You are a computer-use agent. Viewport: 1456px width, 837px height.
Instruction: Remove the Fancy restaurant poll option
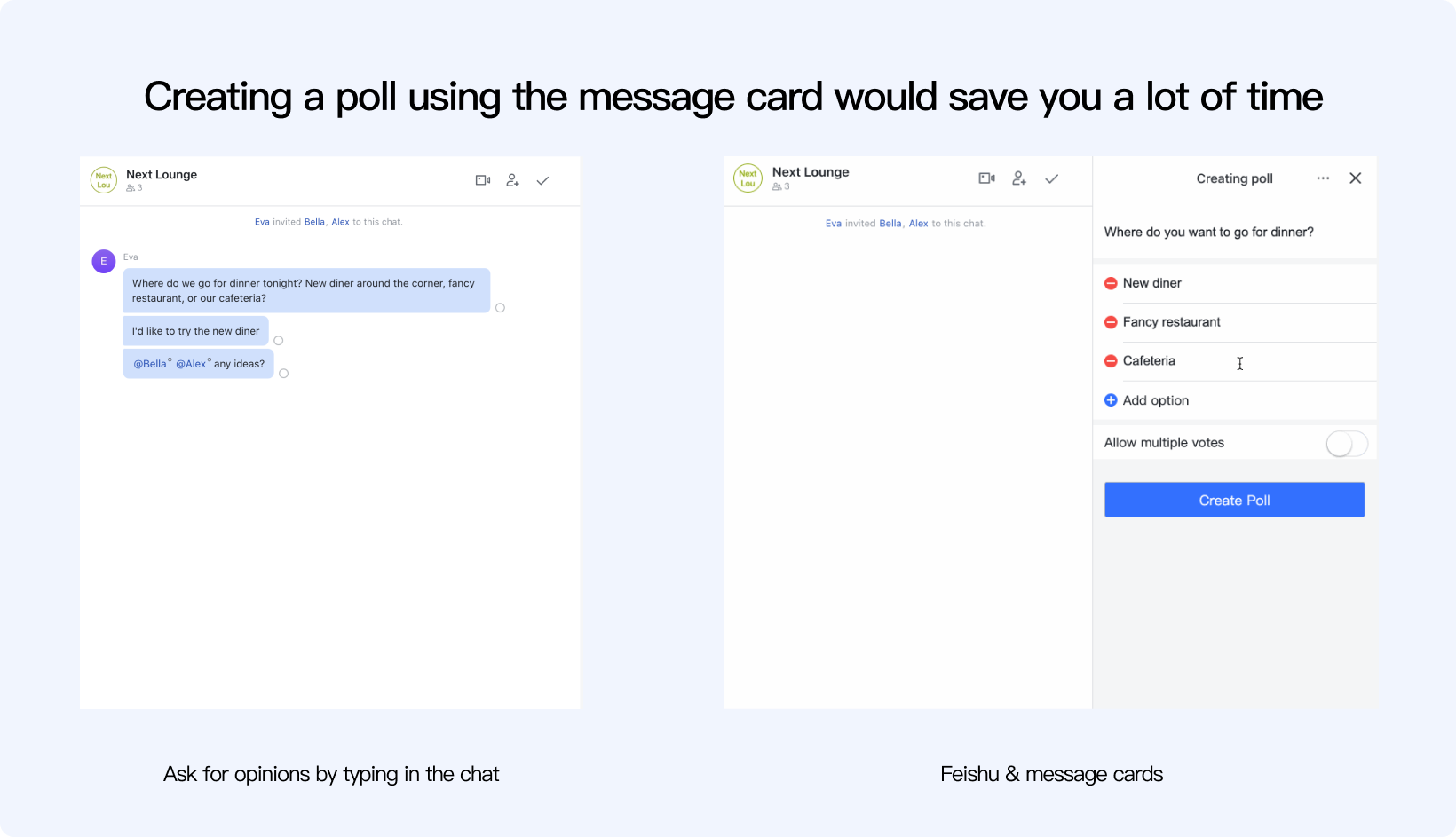pos(1111,322)
